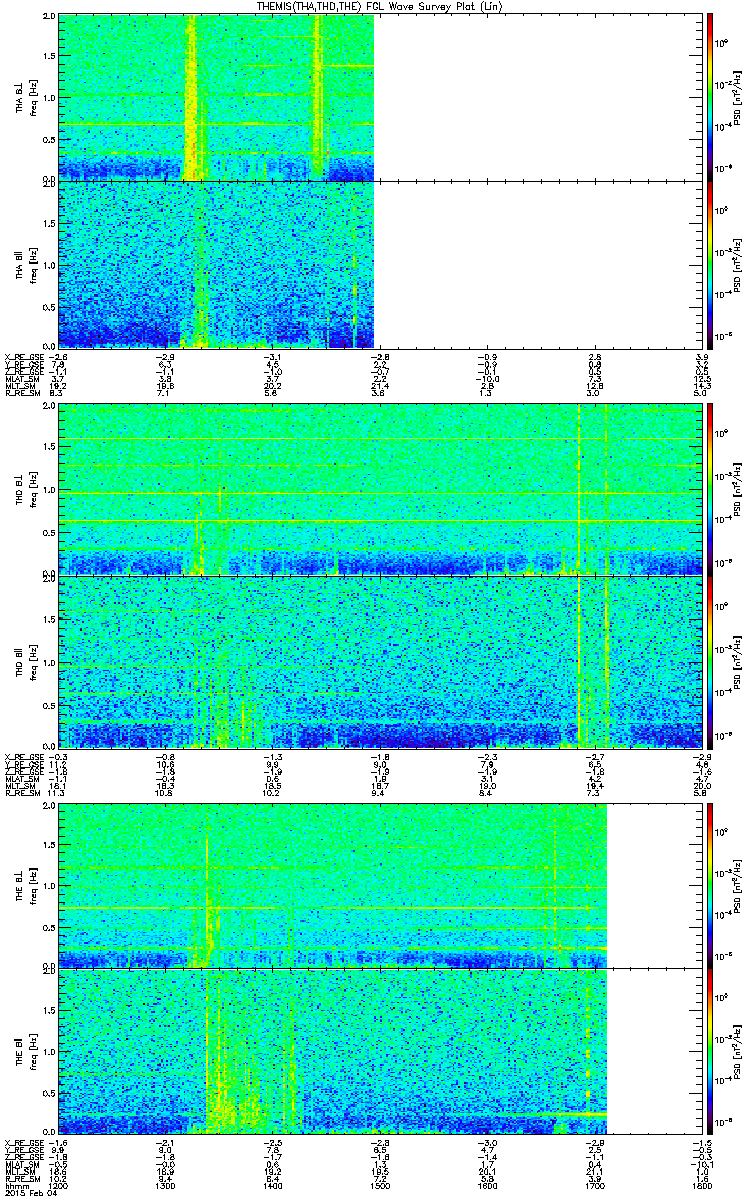Click the '1400' time tick label
The image size is (750, 1200).
[x=273, y=1186]
